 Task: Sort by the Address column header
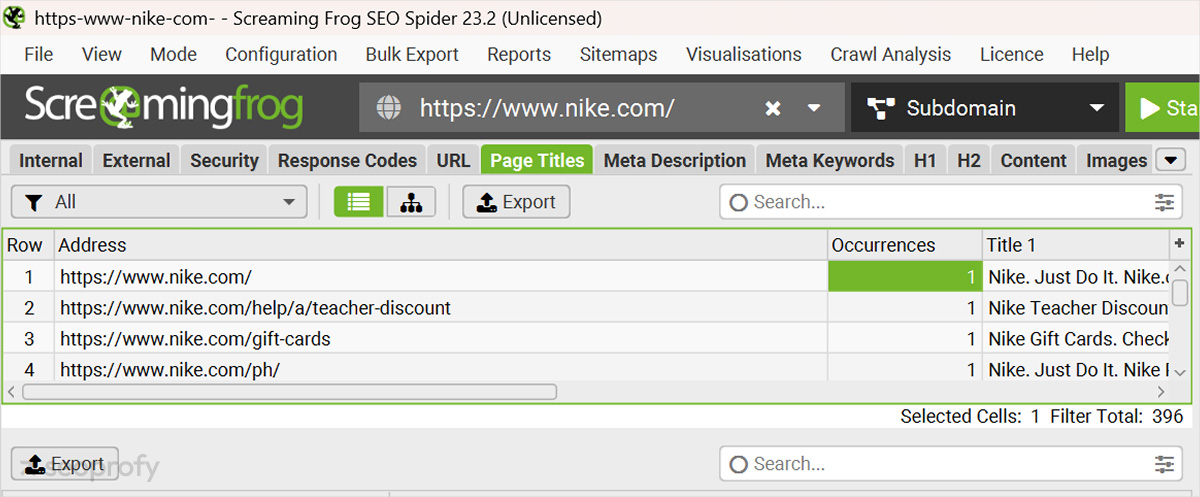pos(440,245)
